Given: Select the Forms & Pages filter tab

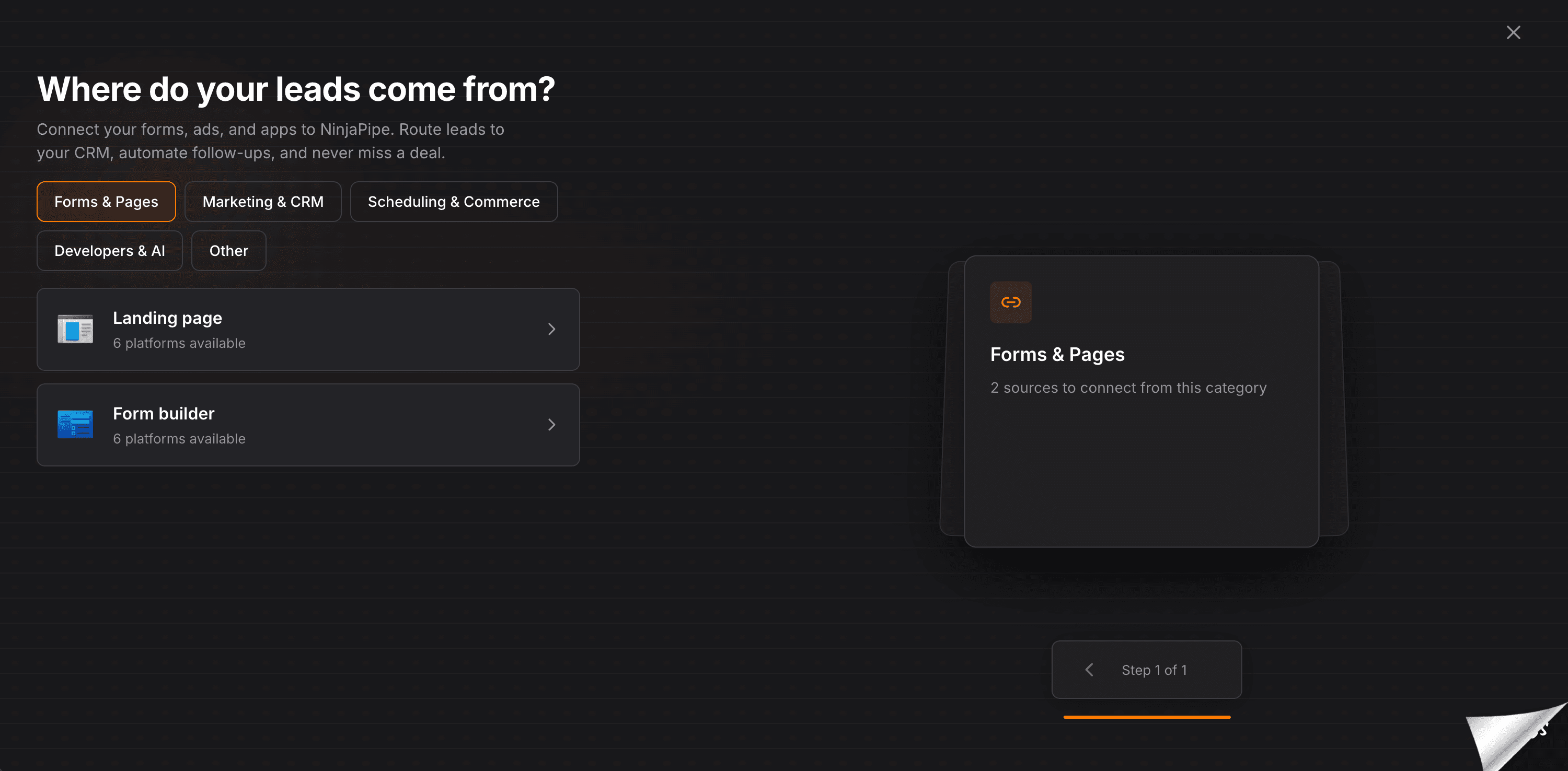Looking at the screenshot, I should click(x=106, y=202).
